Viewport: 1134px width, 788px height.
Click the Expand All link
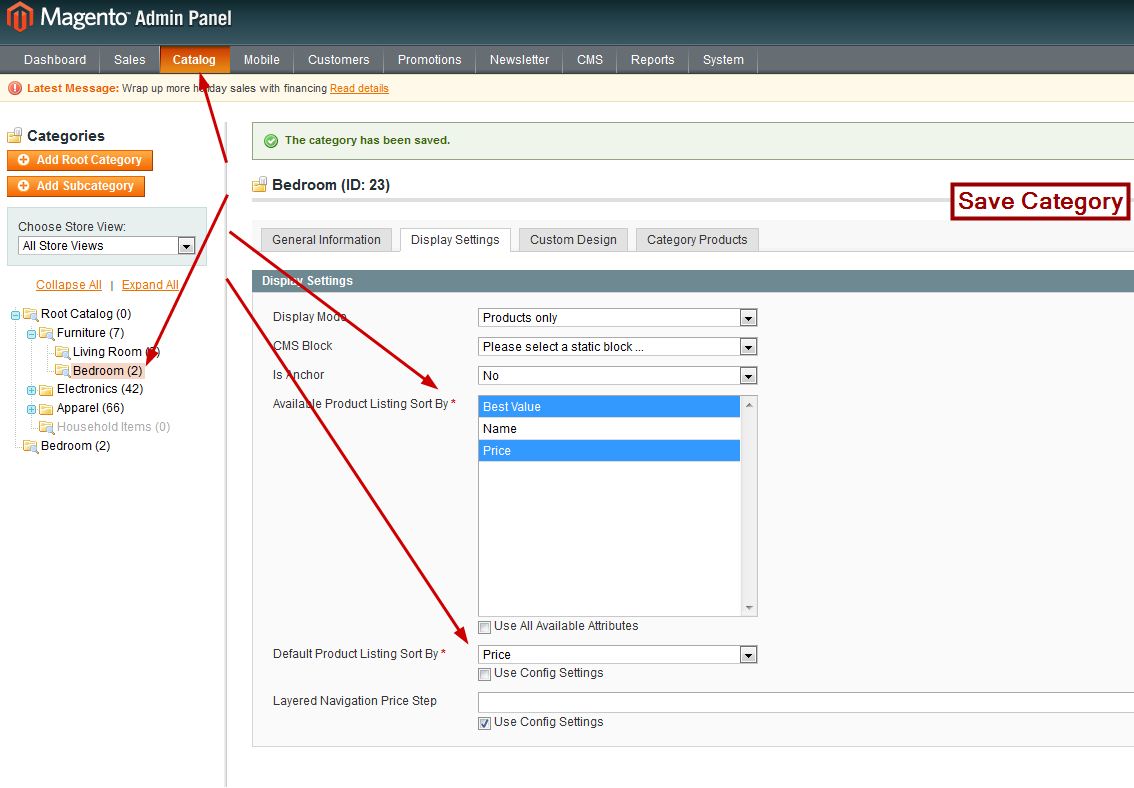tap(148, 284)
